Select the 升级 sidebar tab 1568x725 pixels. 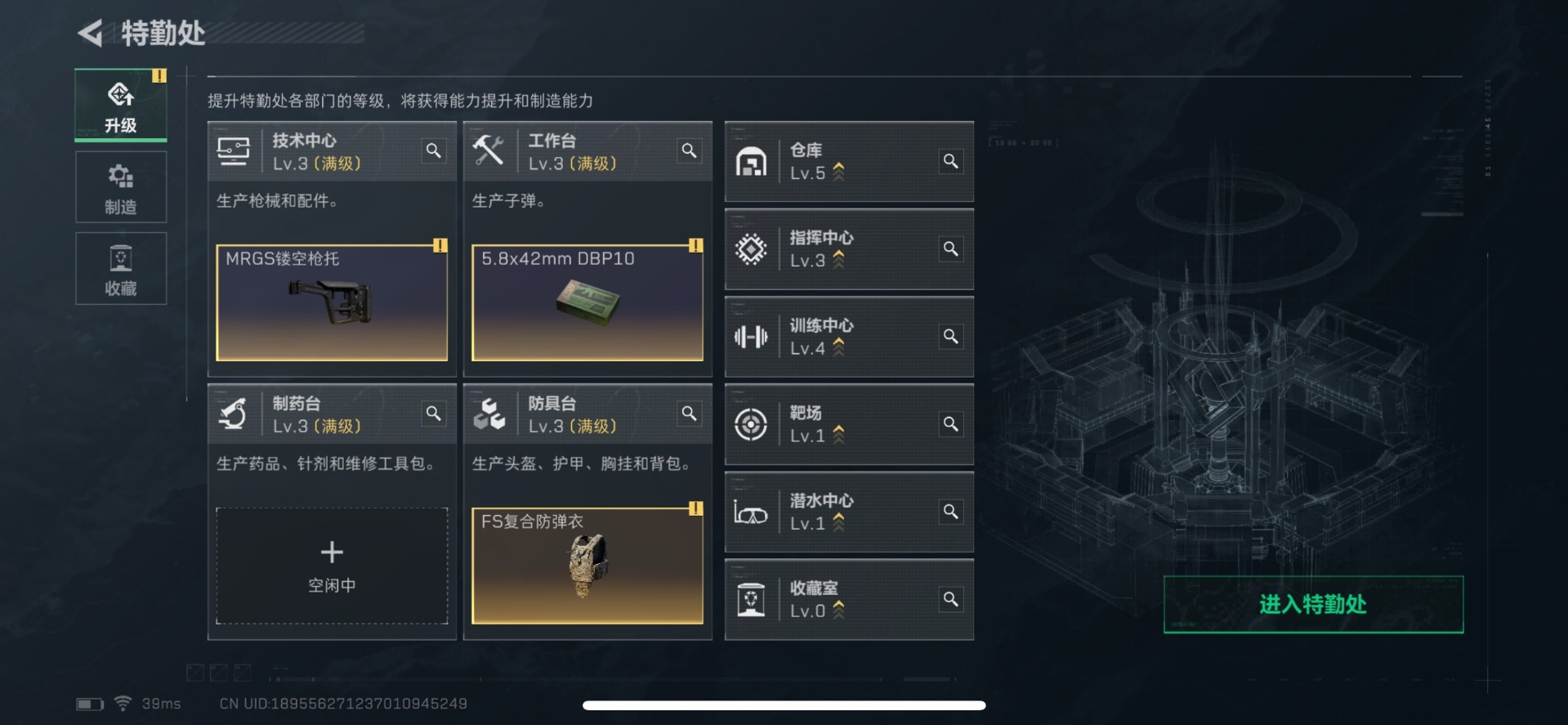point(121,105)
